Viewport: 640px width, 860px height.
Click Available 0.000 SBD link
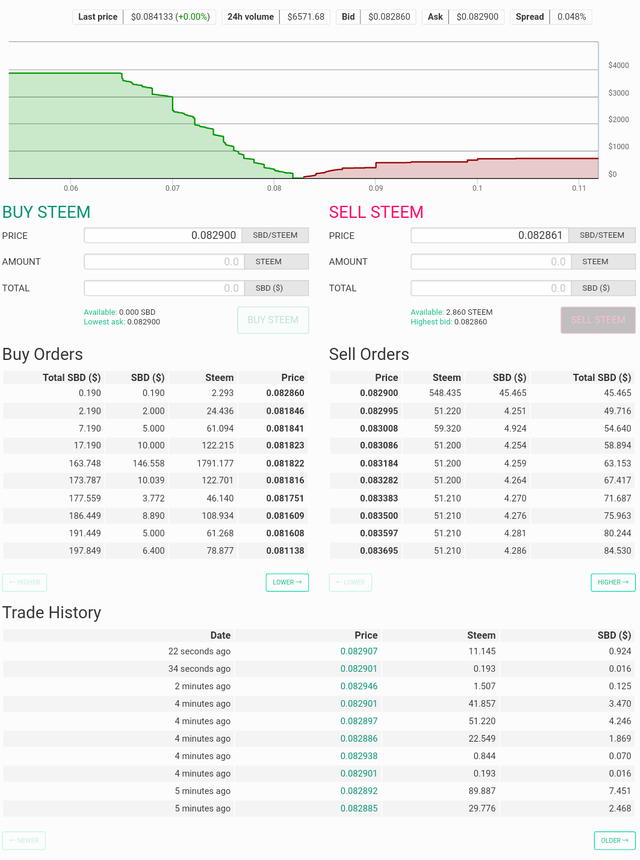pyautogui.click(x=120, y=312)
